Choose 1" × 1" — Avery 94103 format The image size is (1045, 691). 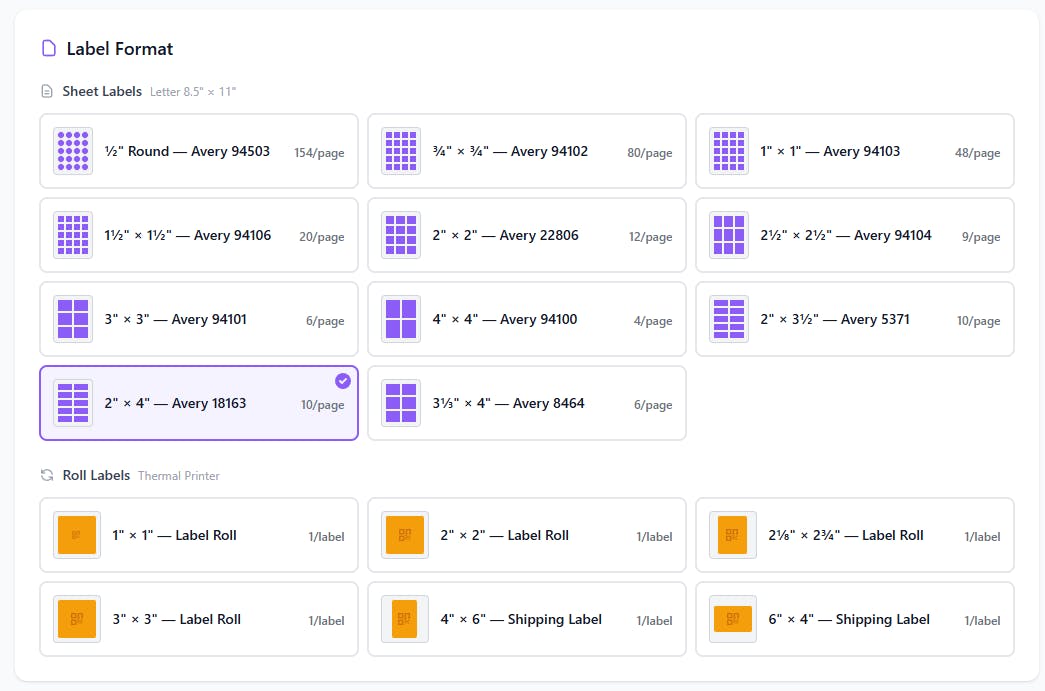[x=854, y=151]
